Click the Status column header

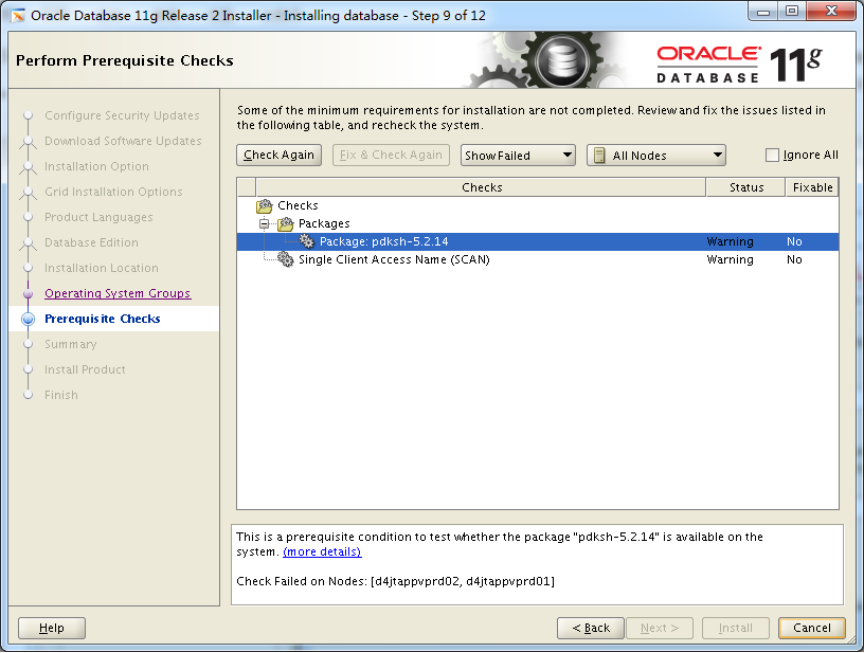coord(746,187)
